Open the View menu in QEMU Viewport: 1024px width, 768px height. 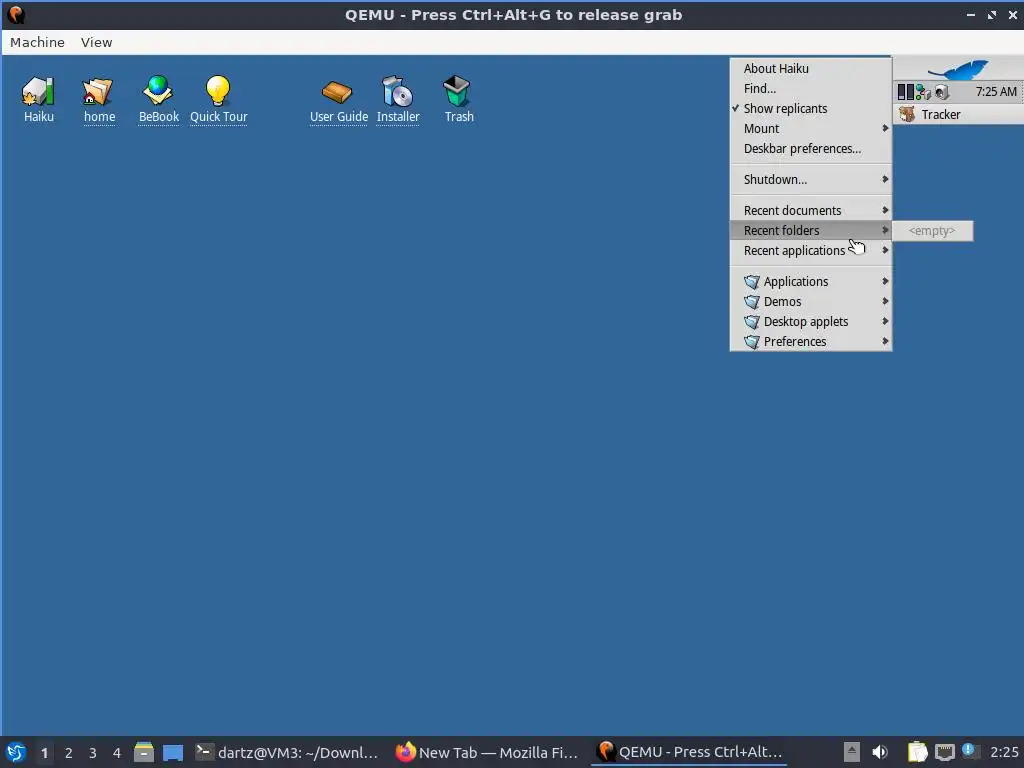97,42
